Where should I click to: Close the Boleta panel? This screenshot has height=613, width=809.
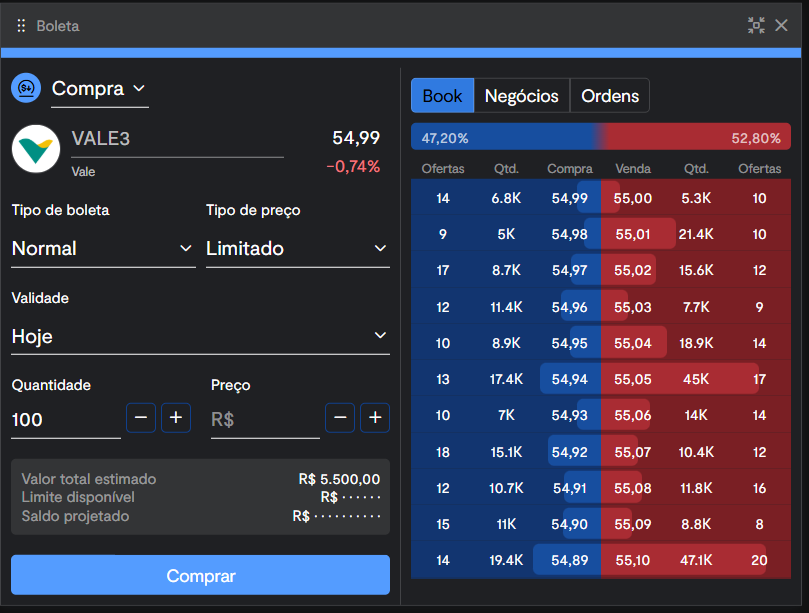782,26
